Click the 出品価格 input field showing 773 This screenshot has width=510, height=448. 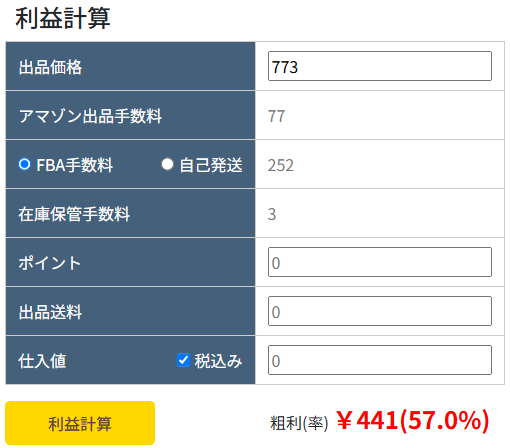point(380,66)
